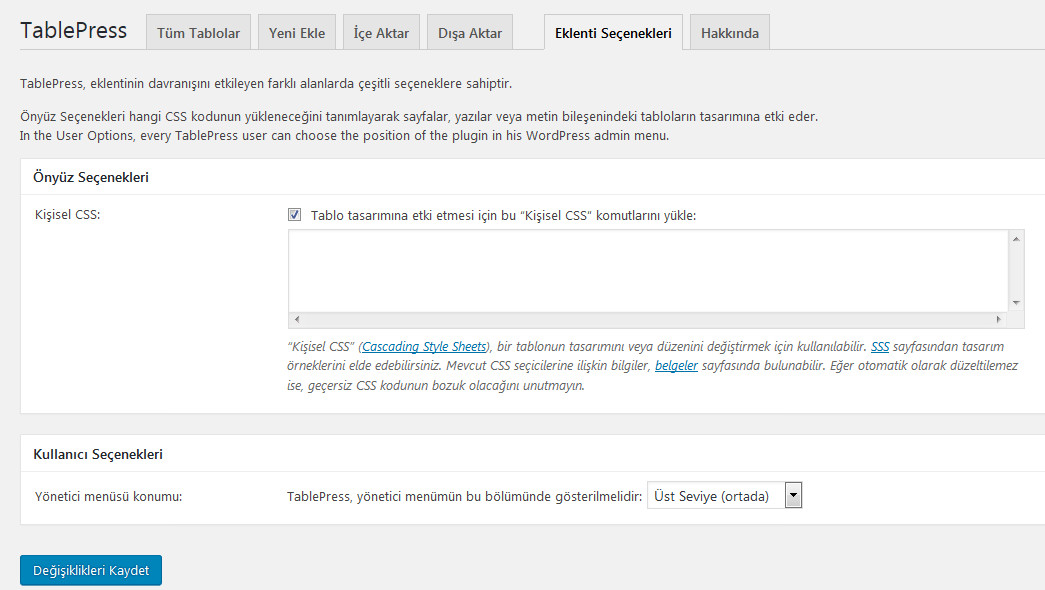Click the Eklenti Seçenekleri tab
The width and height of the screenshot is (1045, 590).
[613, 33]
